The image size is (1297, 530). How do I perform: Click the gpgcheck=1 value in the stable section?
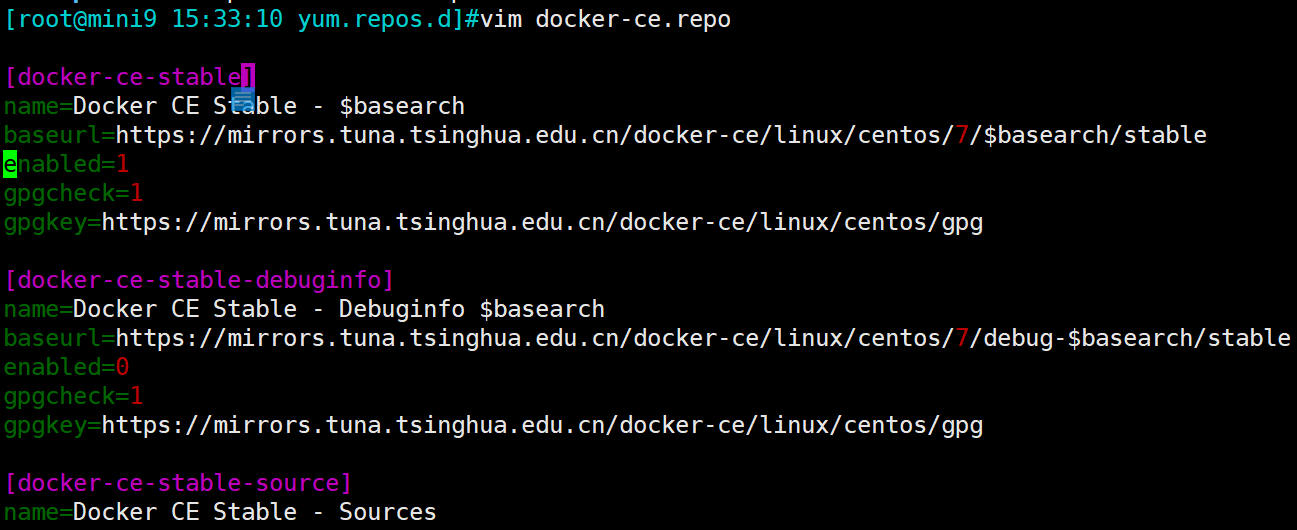click(x=136, y=193)
